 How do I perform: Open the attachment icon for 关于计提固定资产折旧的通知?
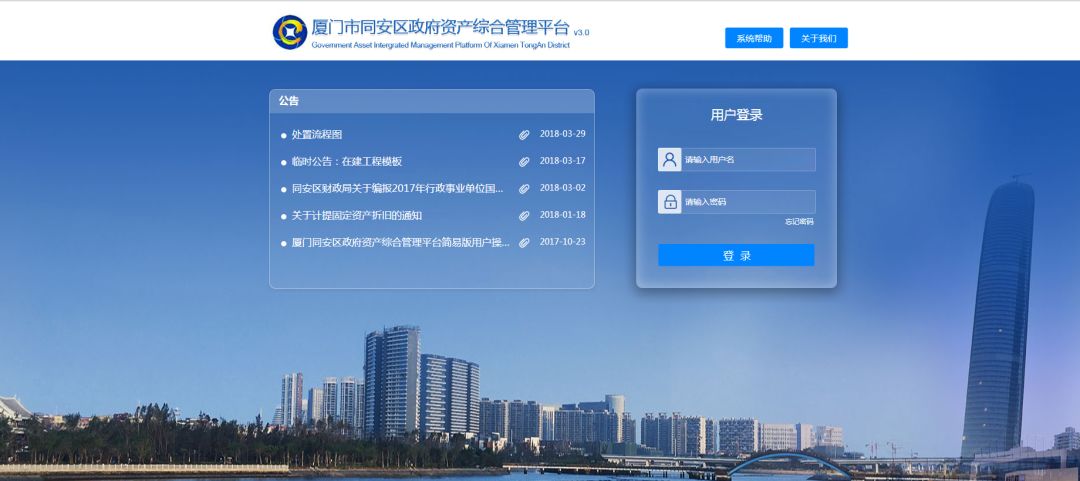pos(524,215)
